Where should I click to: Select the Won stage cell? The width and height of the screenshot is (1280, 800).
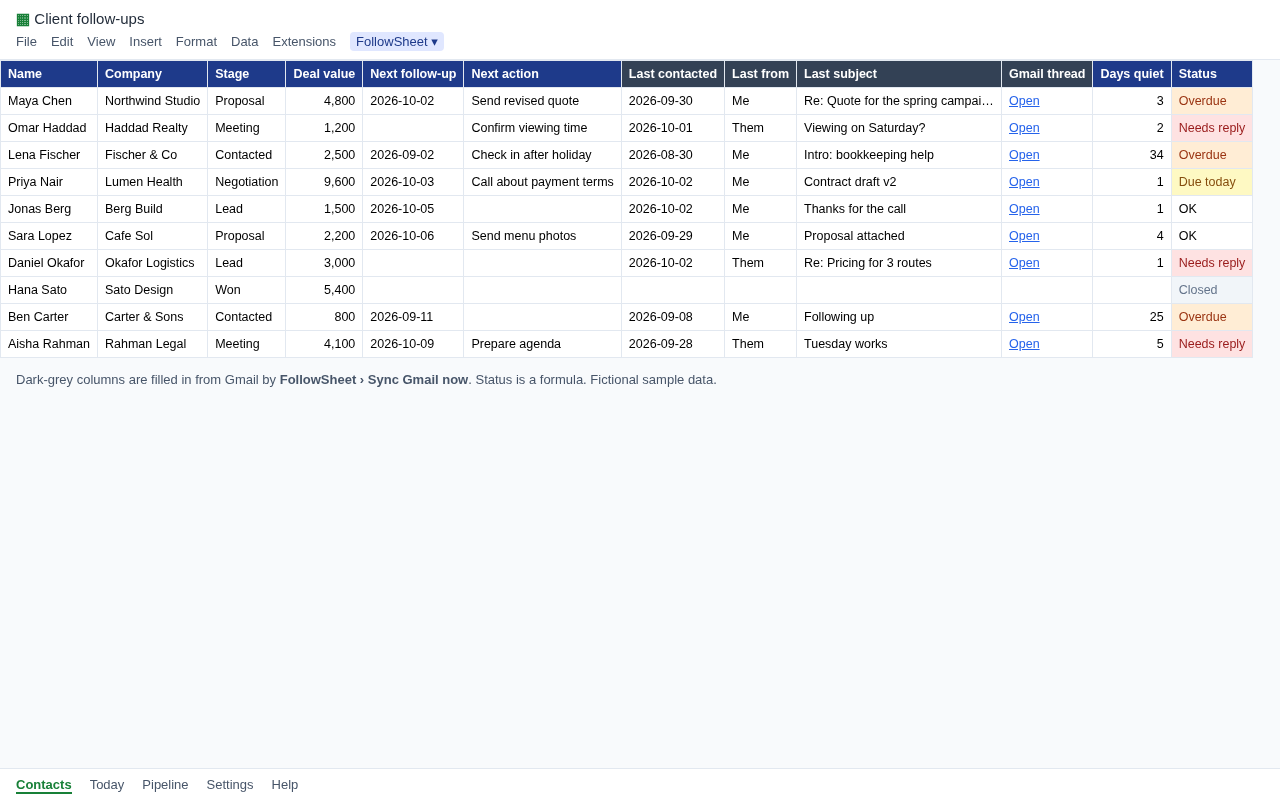247,290
